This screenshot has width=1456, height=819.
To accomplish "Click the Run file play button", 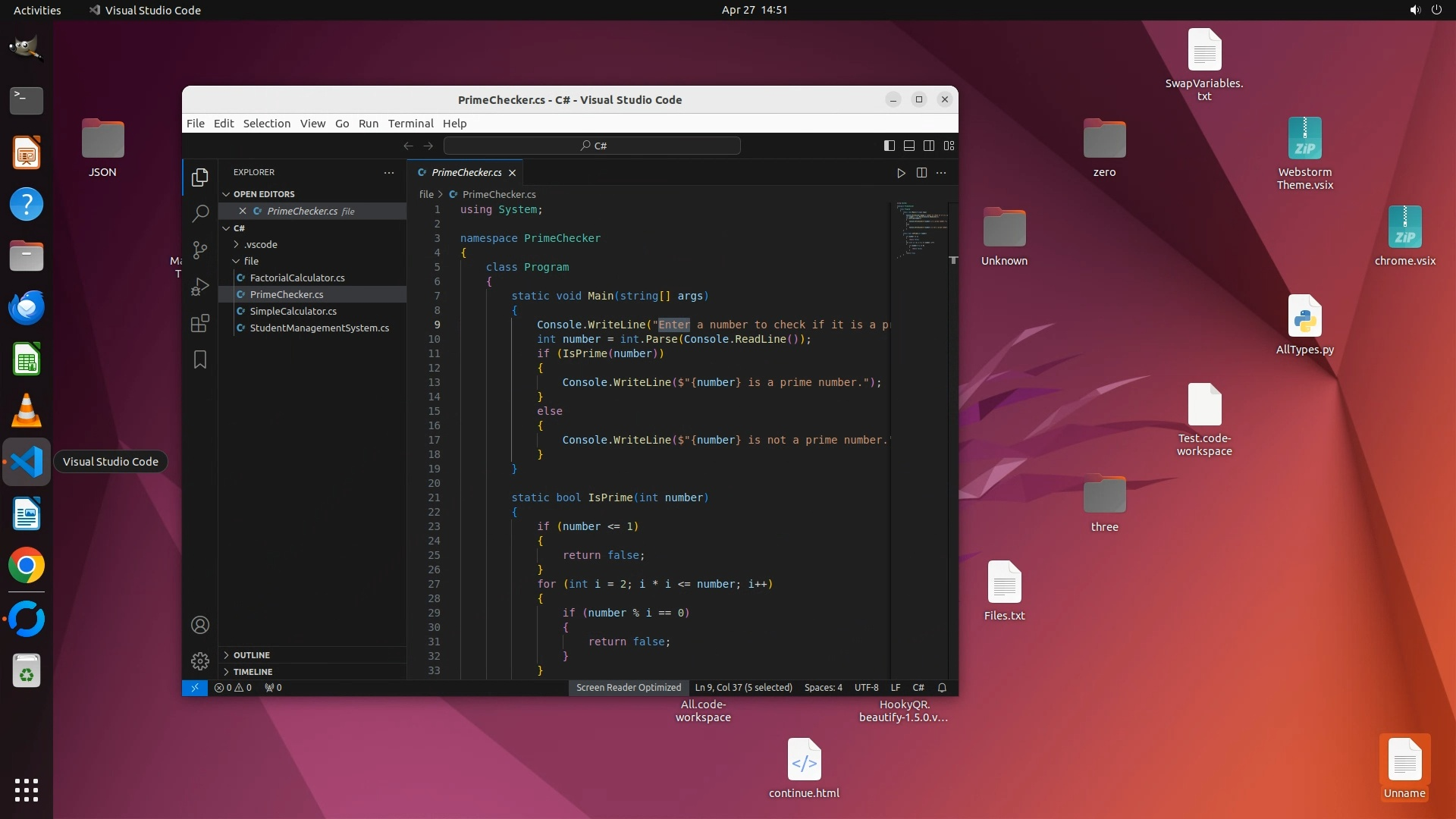I will [x=901, y=173].
